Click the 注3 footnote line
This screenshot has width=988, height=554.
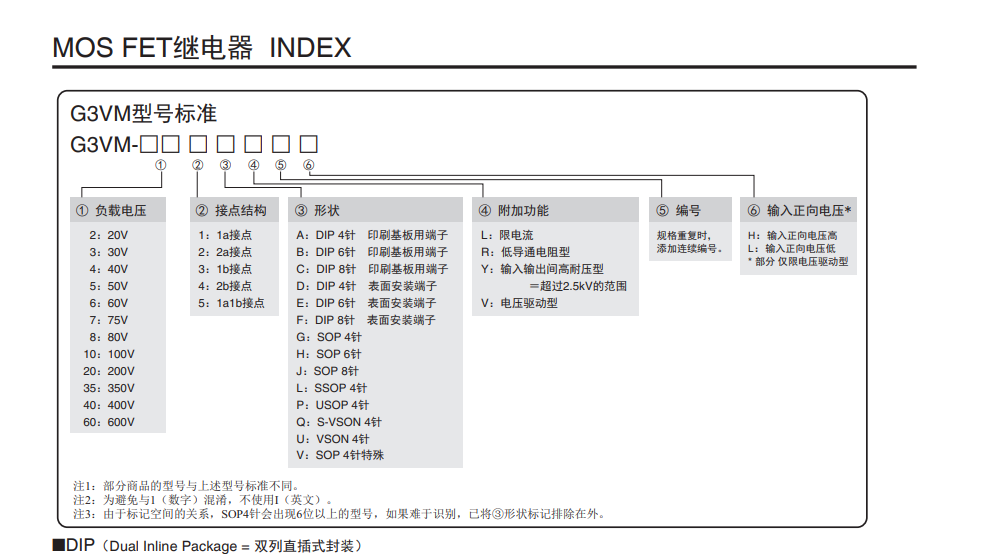click(339, 514)
